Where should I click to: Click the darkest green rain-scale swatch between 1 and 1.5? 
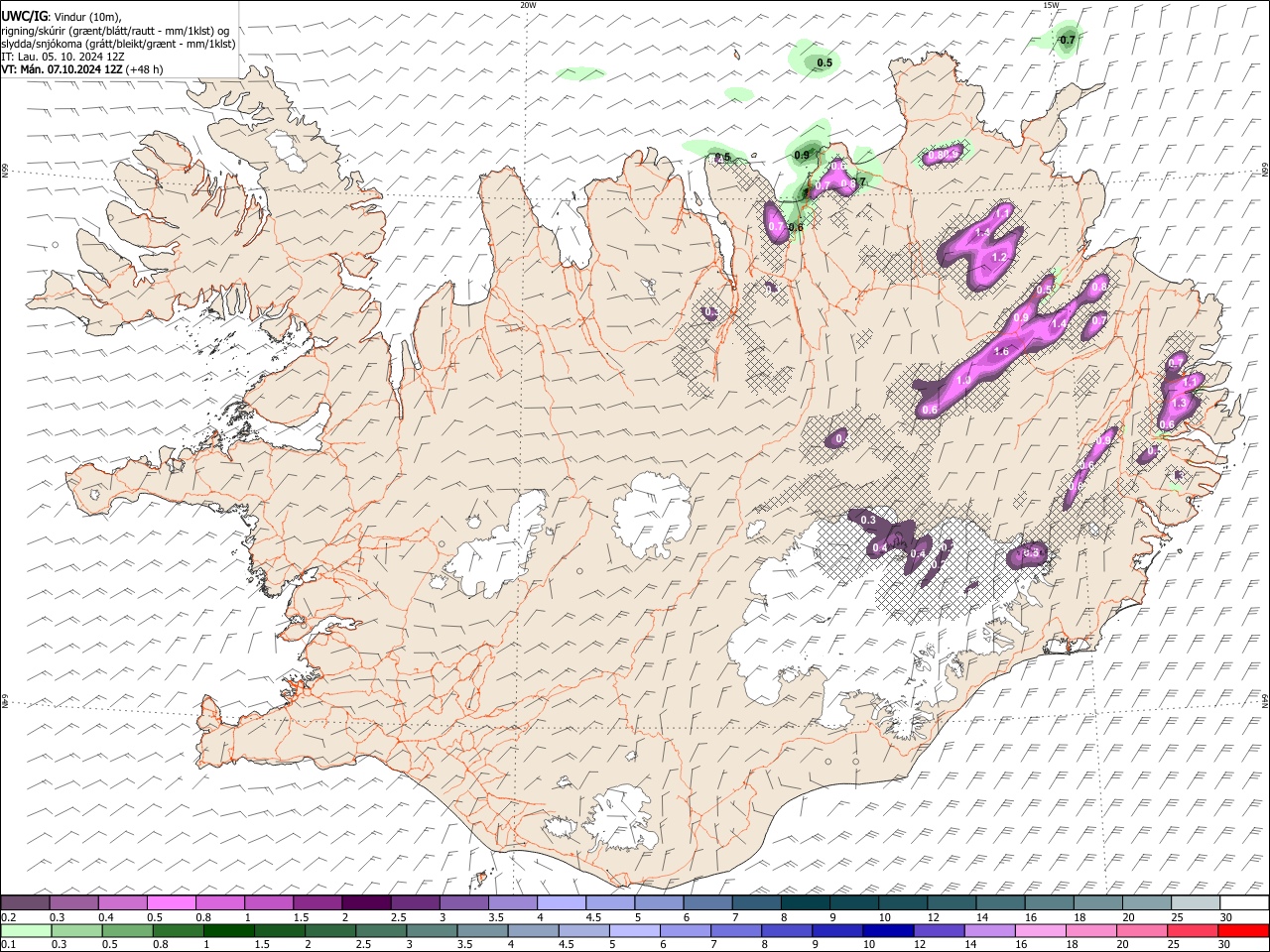pos(228,930)
